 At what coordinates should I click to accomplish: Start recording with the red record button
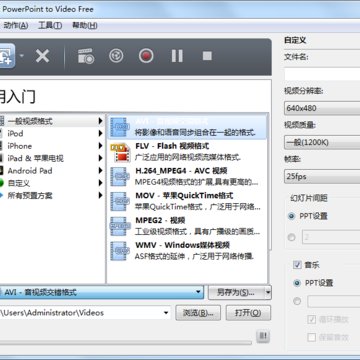click(x=146, y=56)
